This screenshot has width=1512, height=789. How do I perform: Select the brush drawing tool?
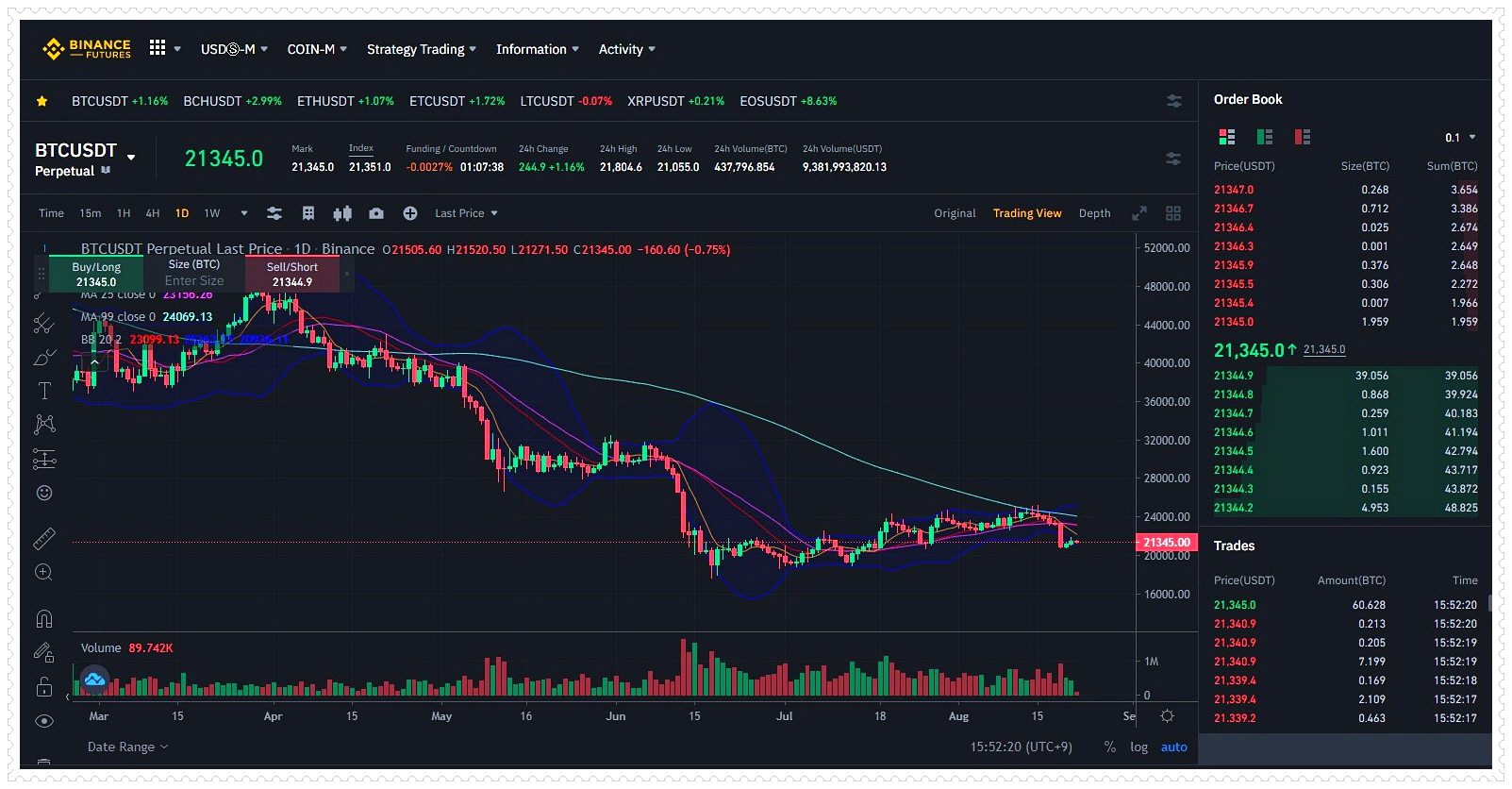(x=44, y=358)
